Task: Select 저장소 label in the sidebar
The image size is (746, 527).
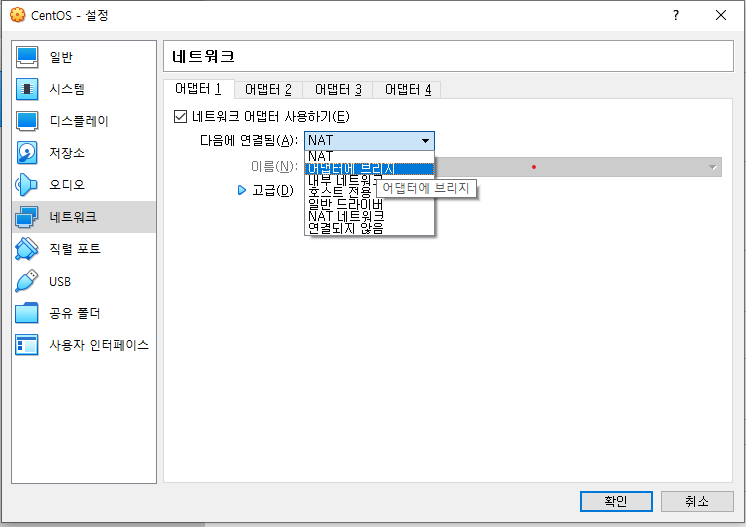Action: click(x=67, y=153)
